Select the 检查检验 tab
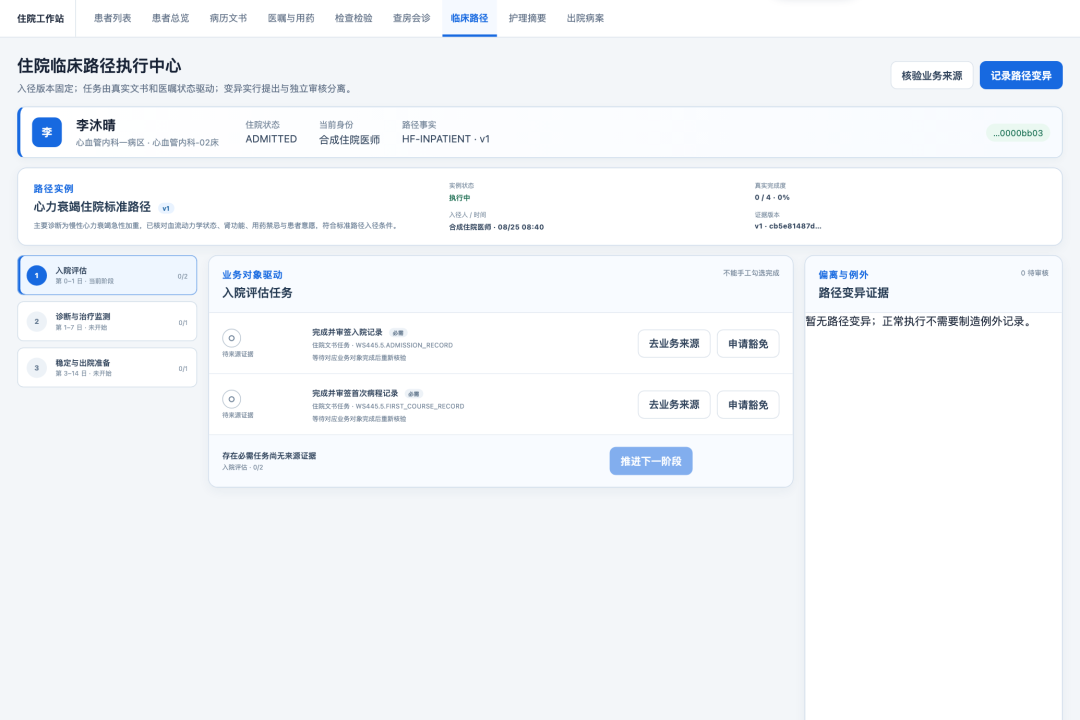This screenshot has height=720, width=1080. coord(353,19)
